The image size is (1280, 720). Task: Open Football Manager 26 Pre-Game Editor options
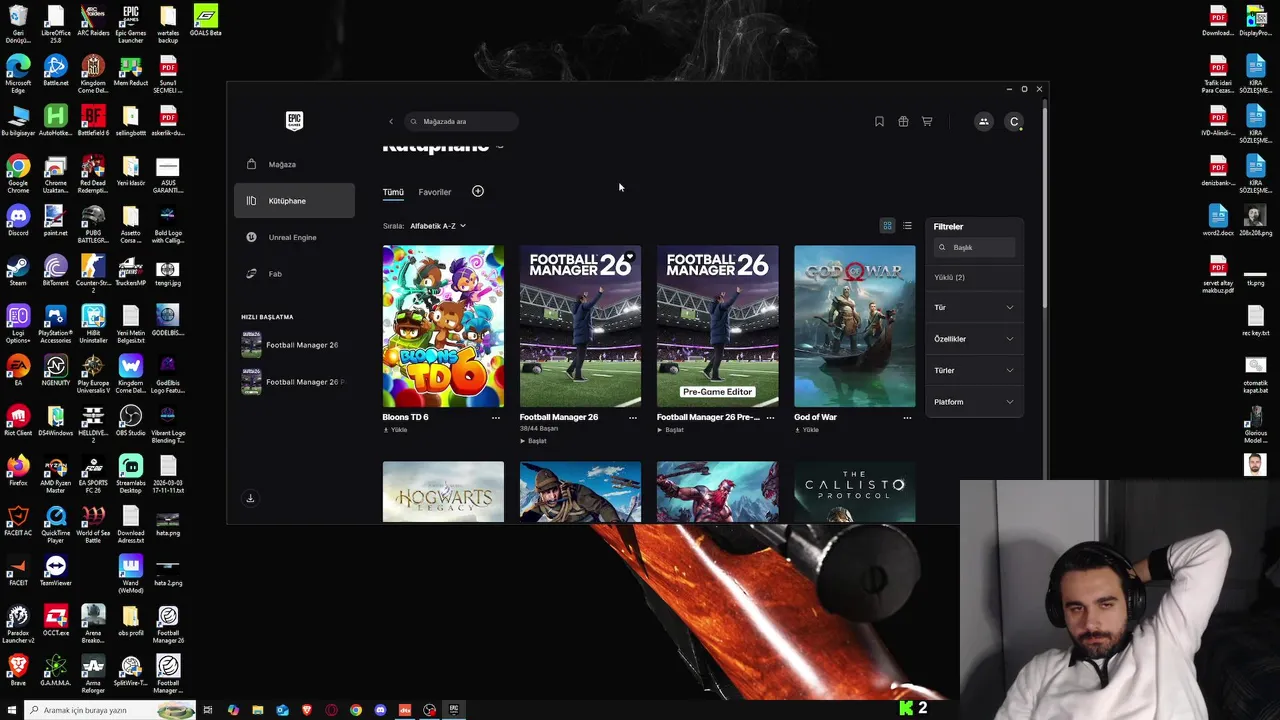[770, 418]
